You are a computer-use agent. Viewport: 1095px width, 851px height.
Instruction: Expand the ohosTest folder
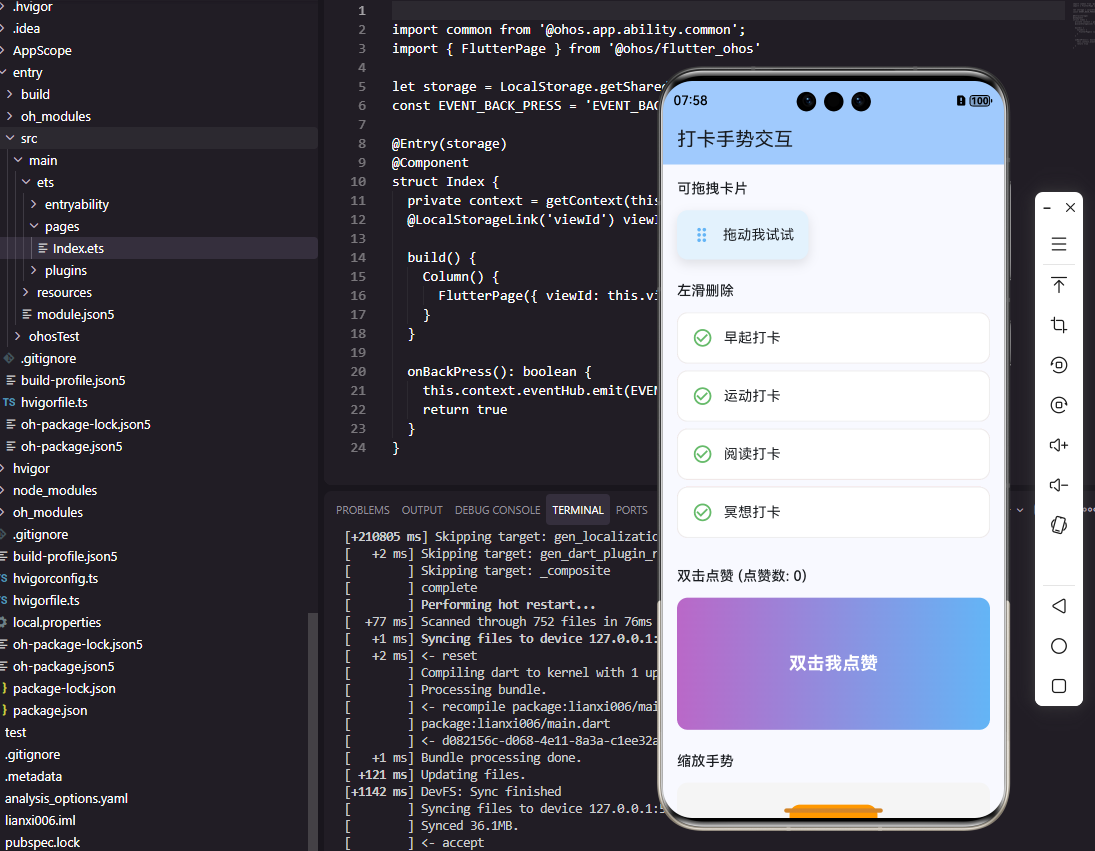(17, 336)
